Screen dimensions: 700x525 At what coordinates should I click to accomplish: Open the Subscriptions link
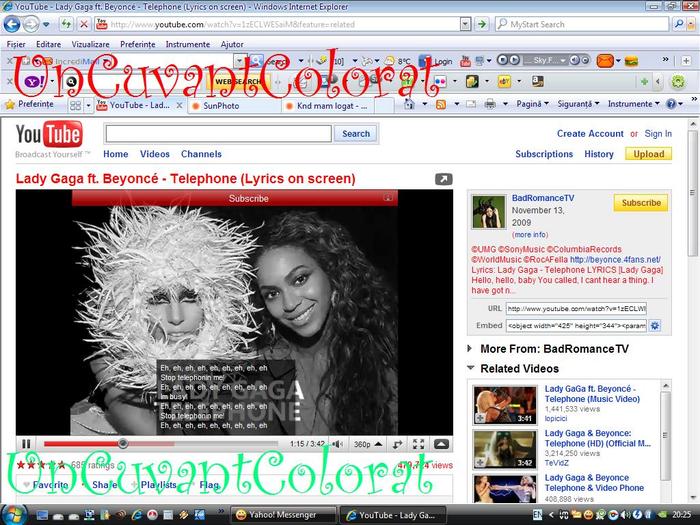click(544, 154)
